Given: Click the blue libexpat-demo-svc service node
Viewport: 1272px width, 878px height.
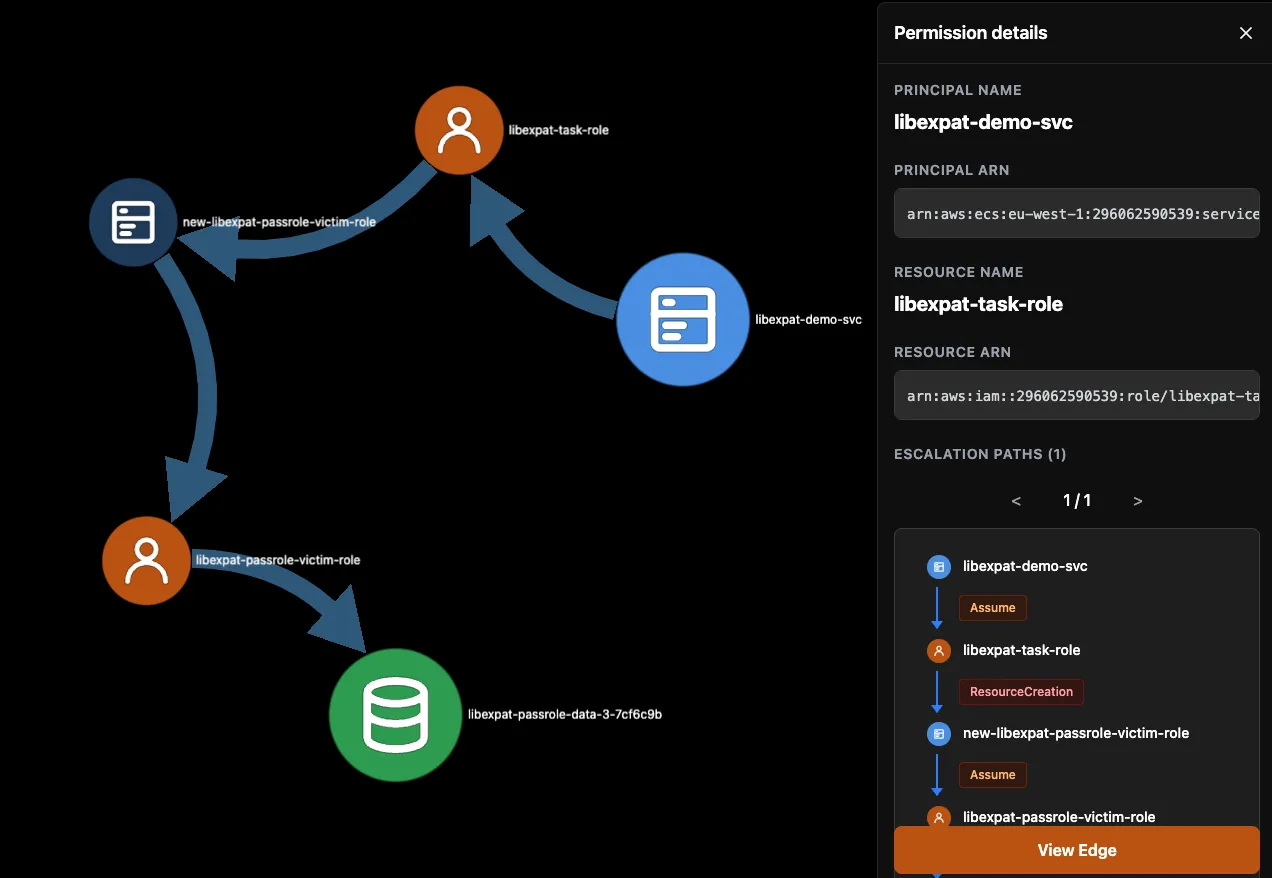Looking at the screenshot, I should click(682, 319).
